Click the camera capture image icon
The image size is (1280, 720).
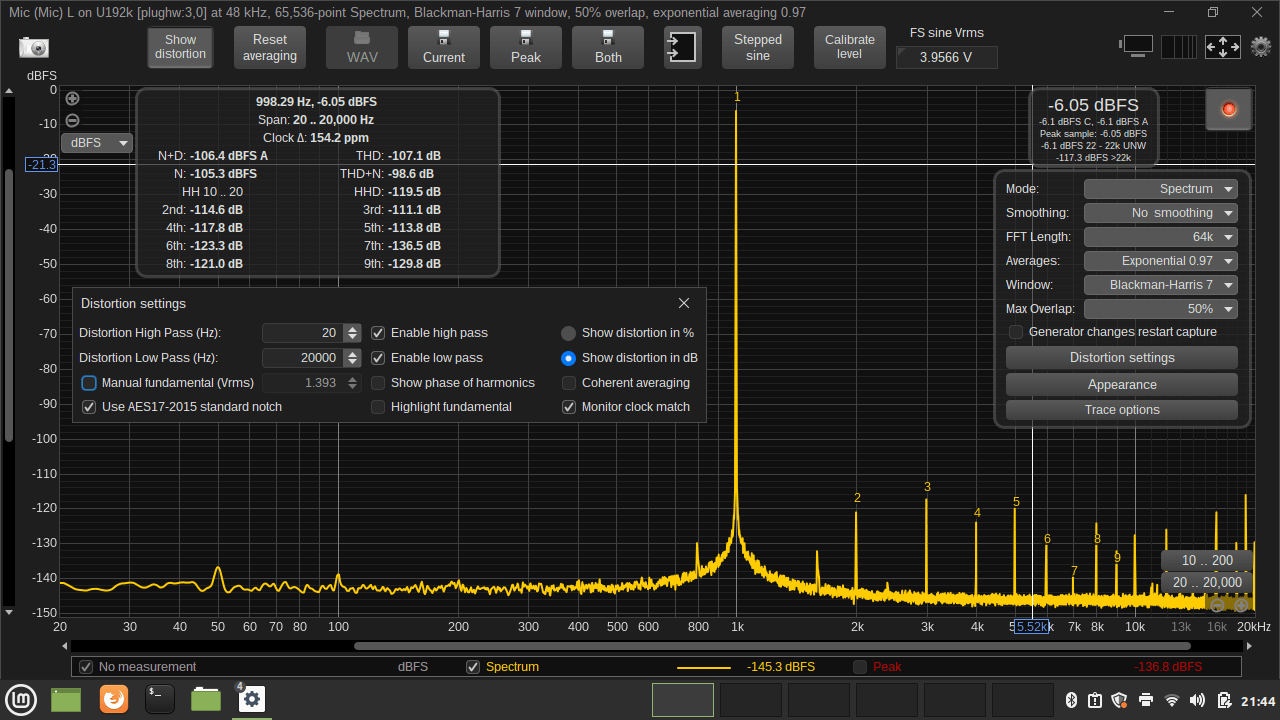pyautogui.click(x=34, y=47)
